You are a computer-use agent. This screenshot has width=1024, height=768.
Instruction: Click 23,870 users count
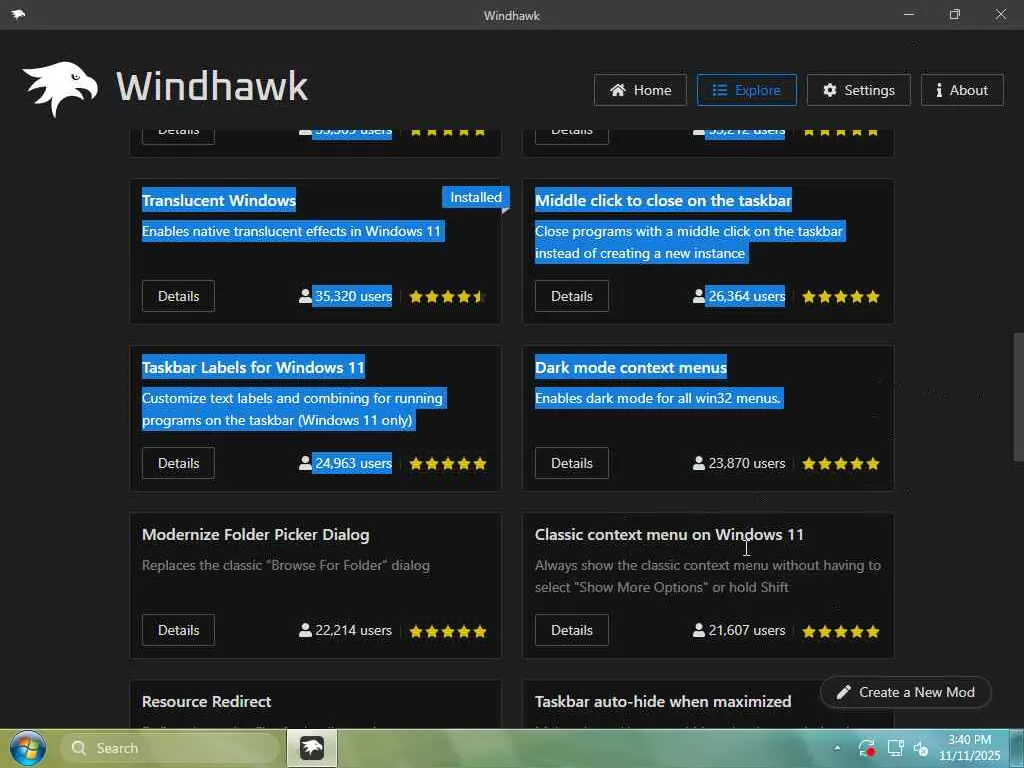pyautogui.click(x=746, y=463)
